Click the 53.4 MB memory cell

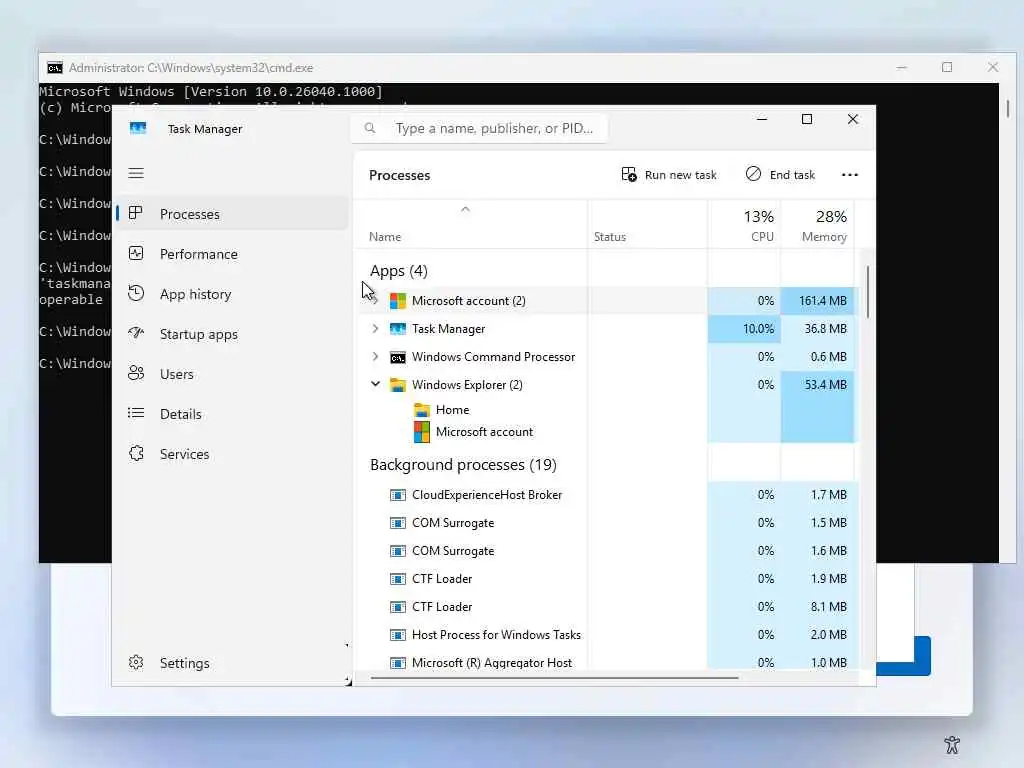coord(818,385)
